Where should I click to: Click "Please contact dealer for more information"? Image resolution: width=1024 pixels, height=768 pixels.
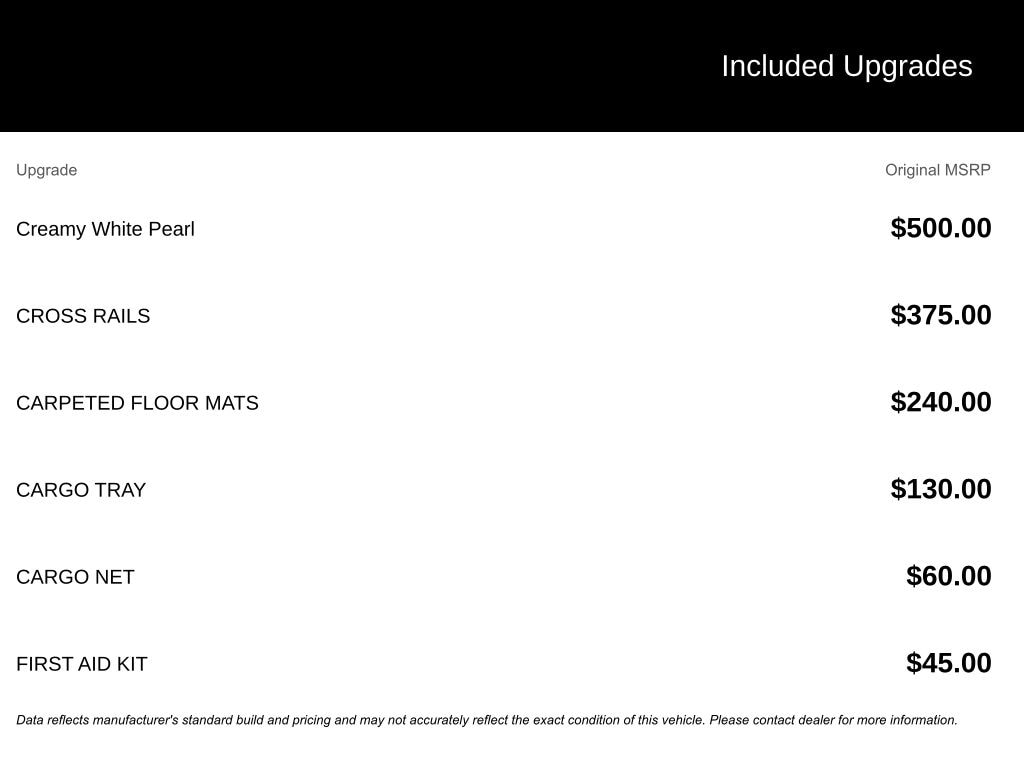(x=833, y=720)
